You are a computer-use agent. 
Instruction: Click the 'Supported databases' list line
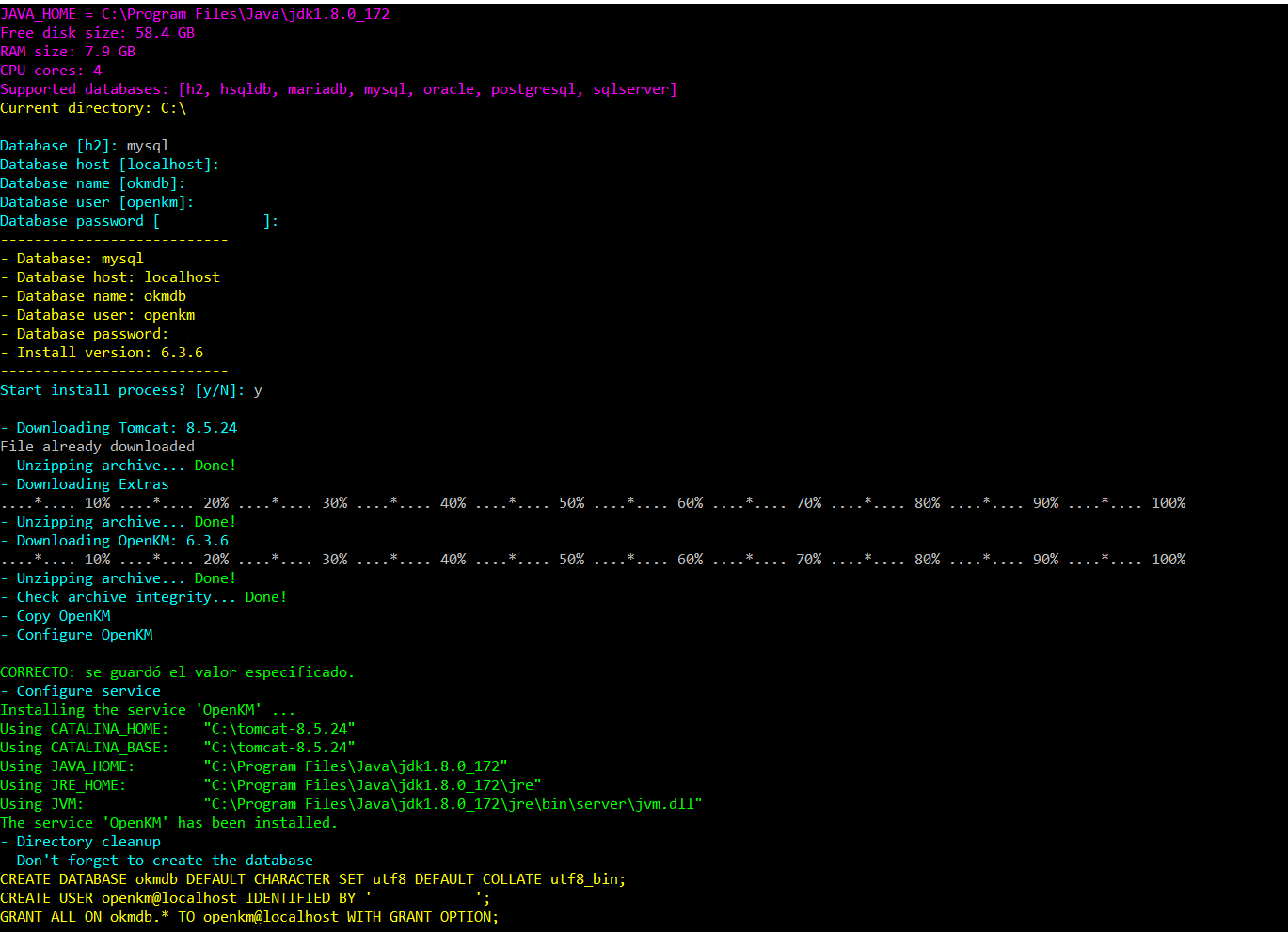[338, 89]
